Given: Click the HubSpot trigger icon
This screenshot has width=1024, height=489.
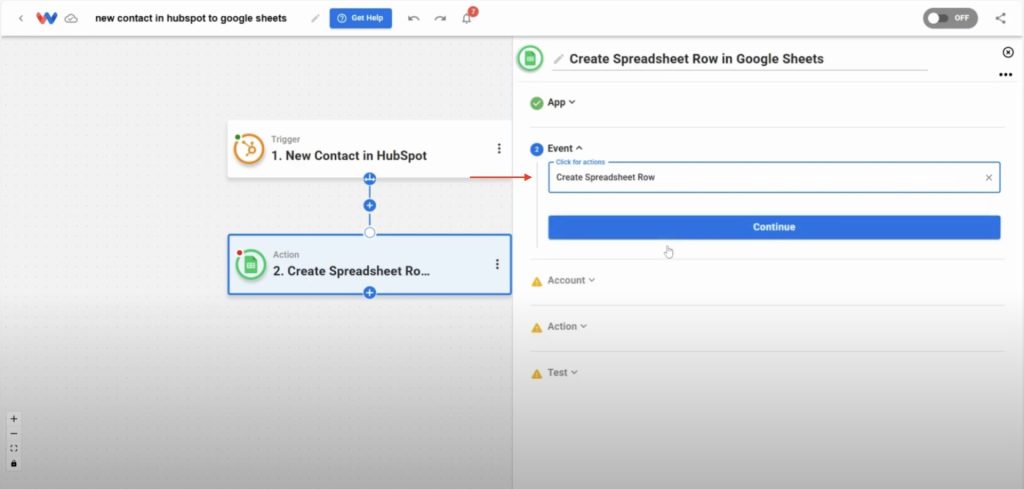Looking at the screenshot, I should coord(249,150).
